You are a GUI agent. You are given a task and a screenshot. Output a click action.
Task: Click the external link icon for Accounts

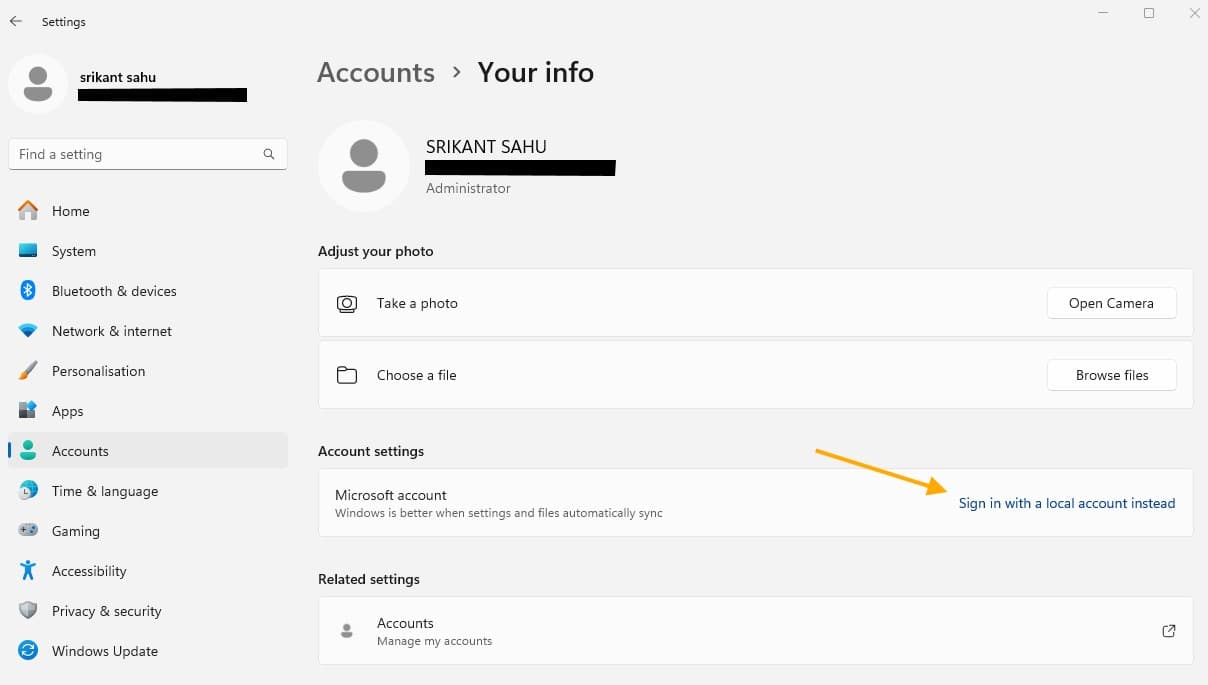[1168, 631]
